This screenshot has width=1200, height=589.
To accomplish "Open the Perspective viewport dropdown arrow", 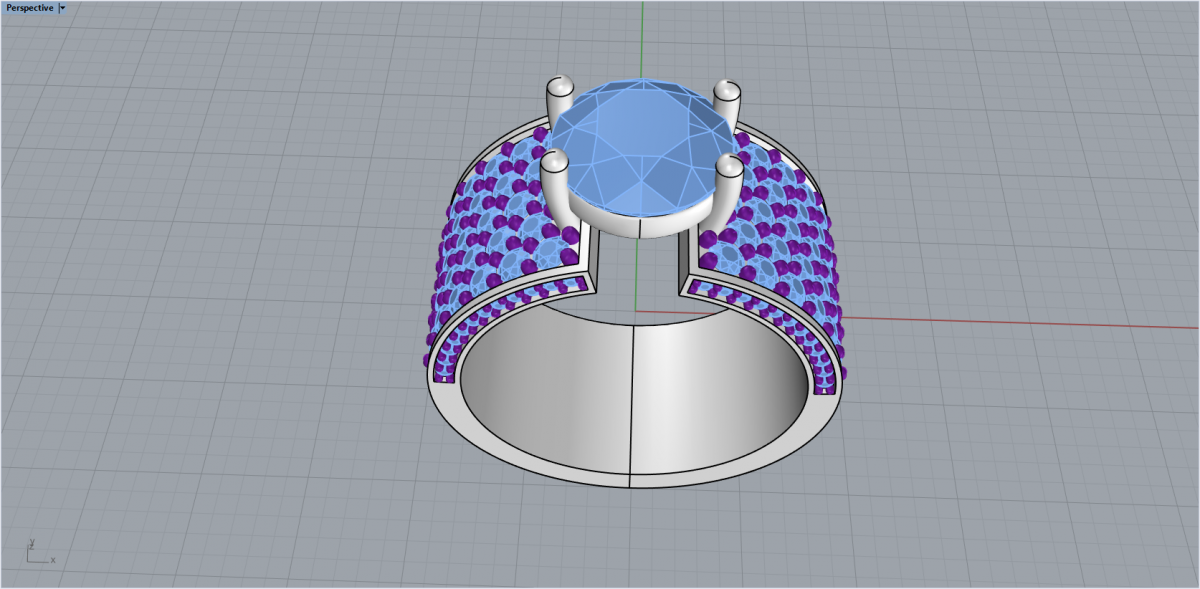I will tap(63, 8).
